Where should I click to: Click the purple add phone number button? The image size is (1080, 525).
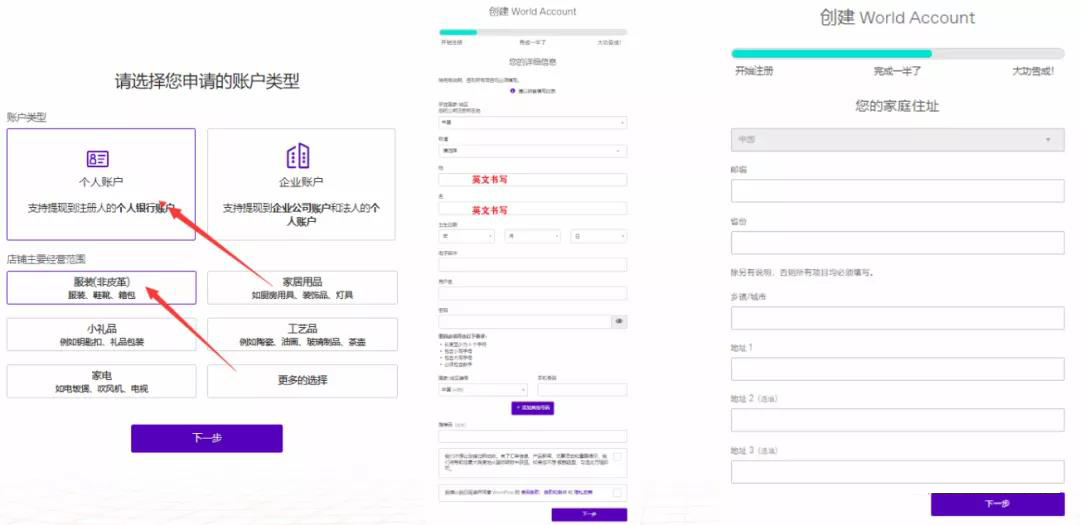(532, 408)
